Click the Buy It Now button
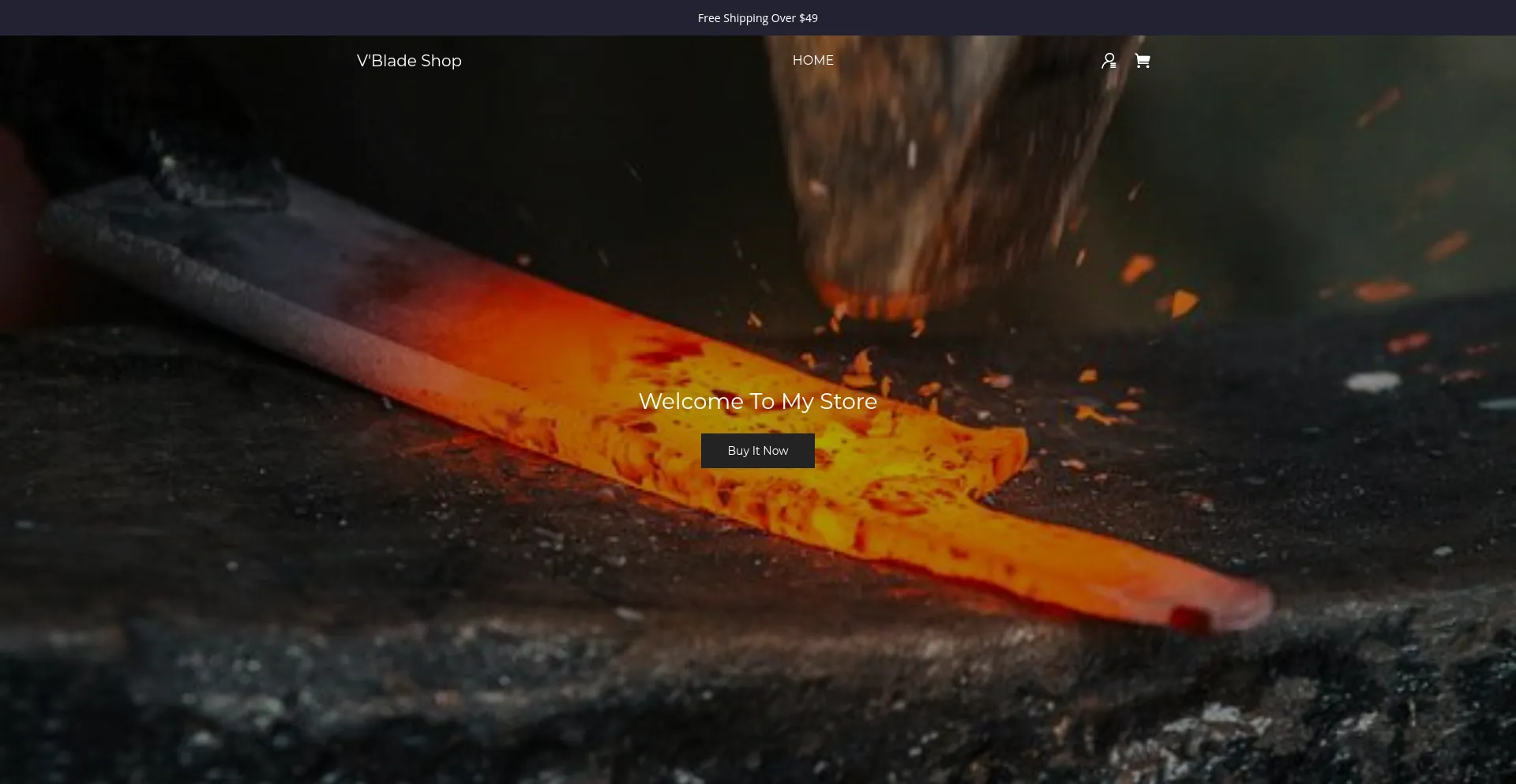Viewport: 1516px width, 784px height. pyautogui.click(x=757, y=451)
